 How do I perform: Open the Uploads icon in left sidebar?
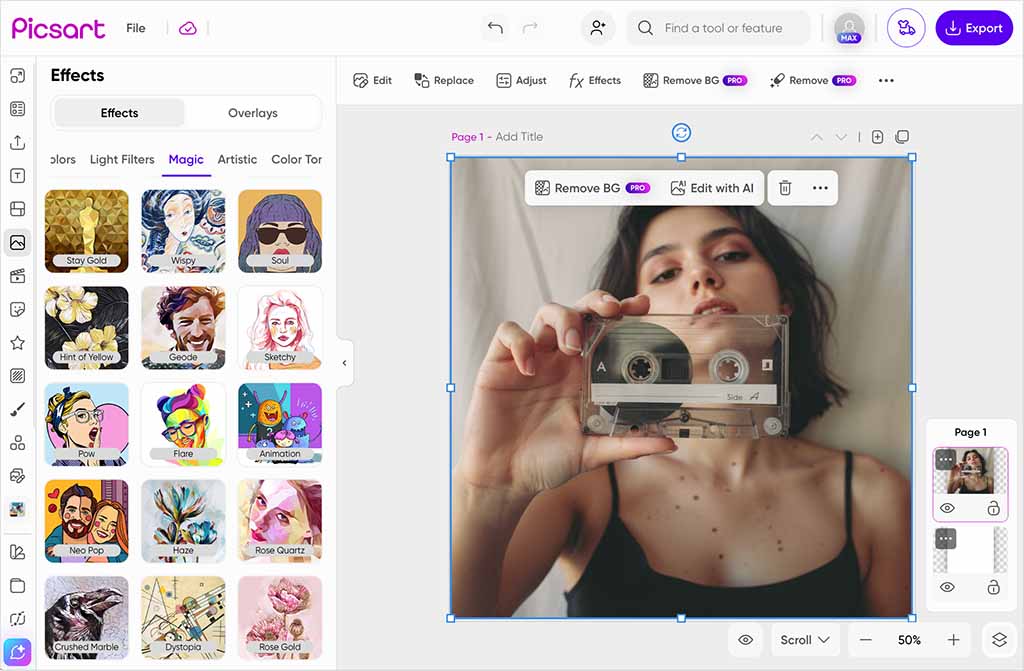pos(17,142)
